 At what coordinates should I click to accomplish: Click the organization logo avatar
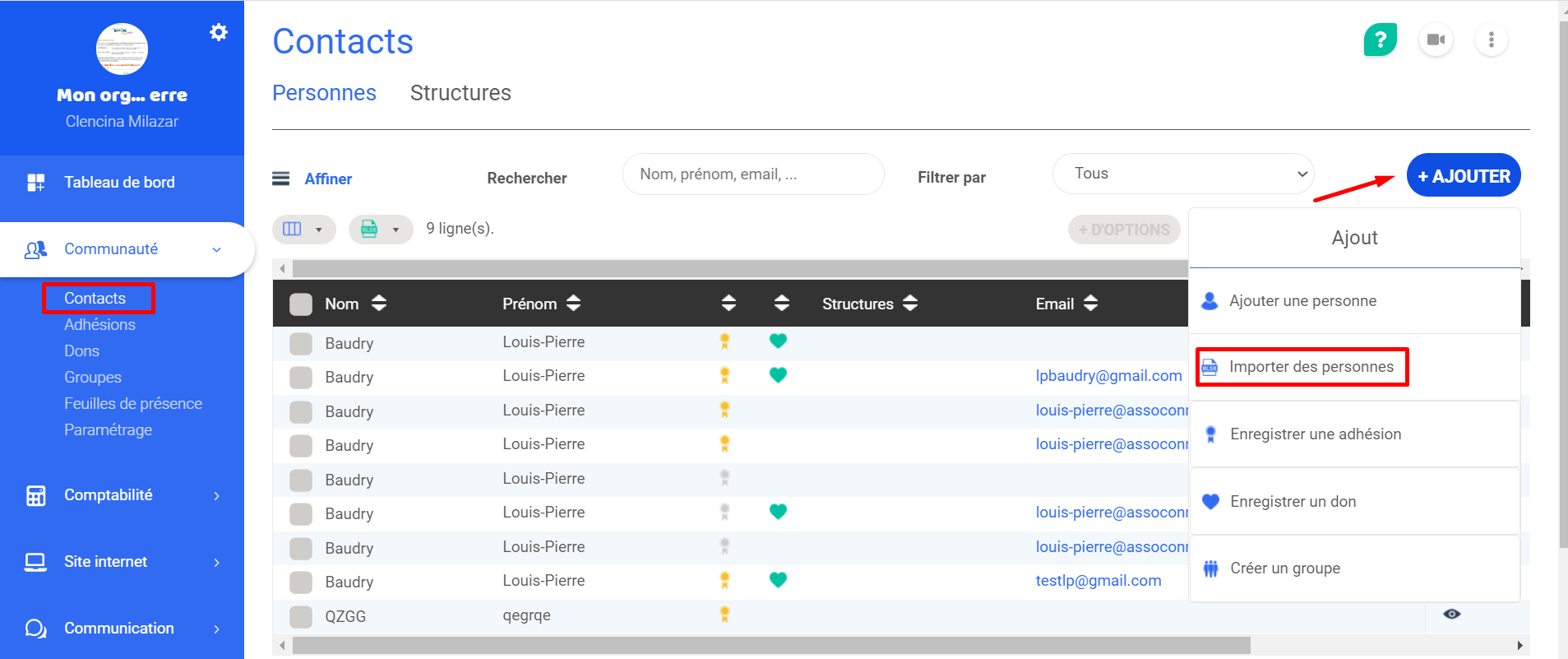click(122, 49)
